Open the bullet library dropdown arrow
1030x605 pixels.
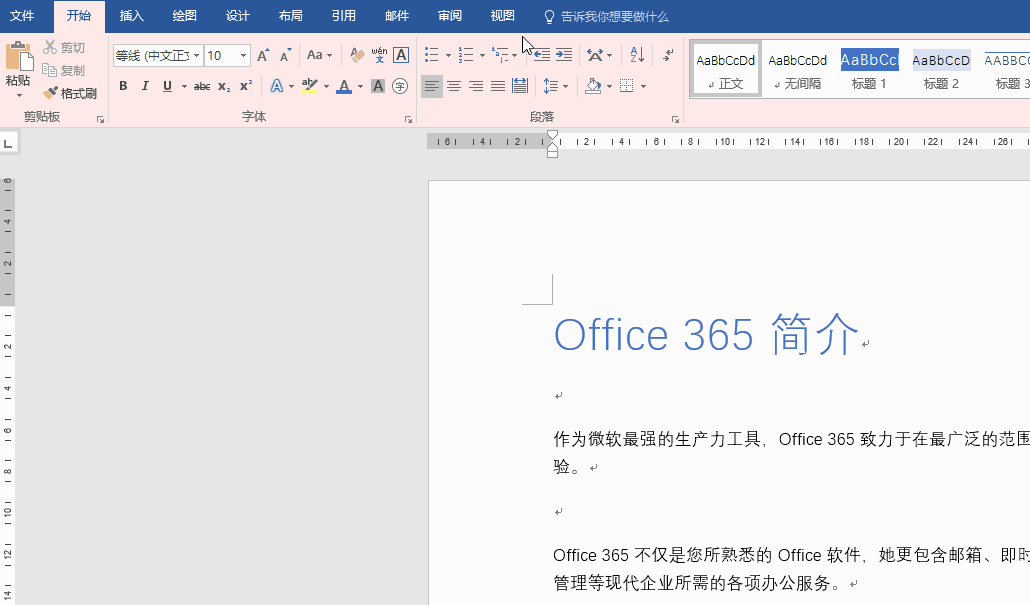[x=448, y=55]
